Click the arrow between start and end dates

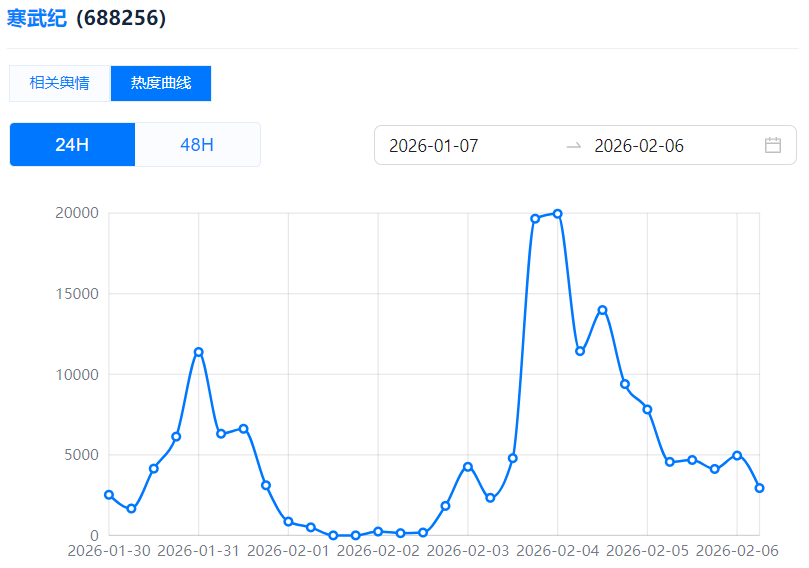573,146
